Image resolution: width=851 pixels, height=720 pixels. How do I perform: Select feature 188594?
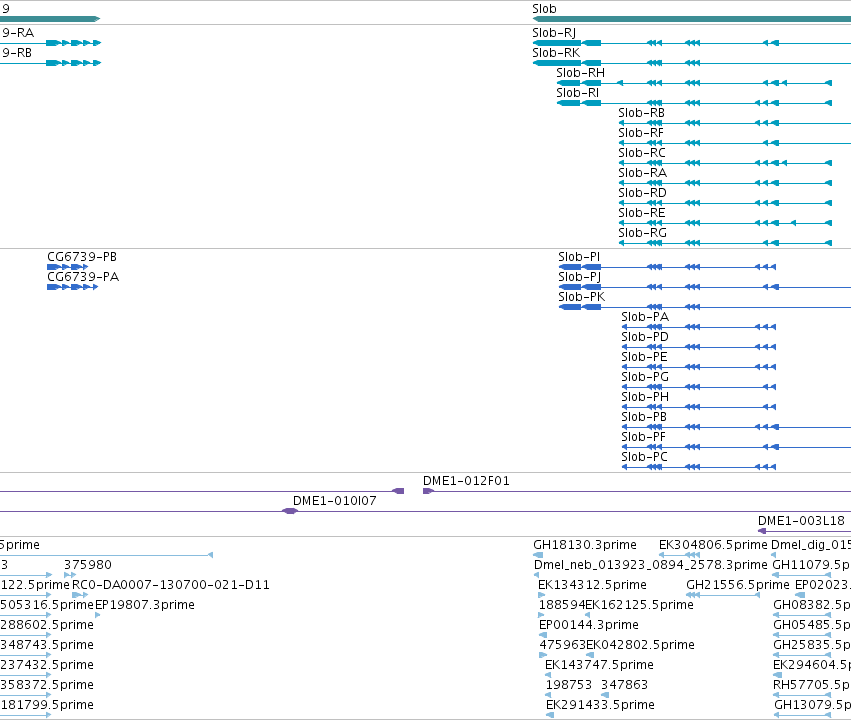(562, 605)
